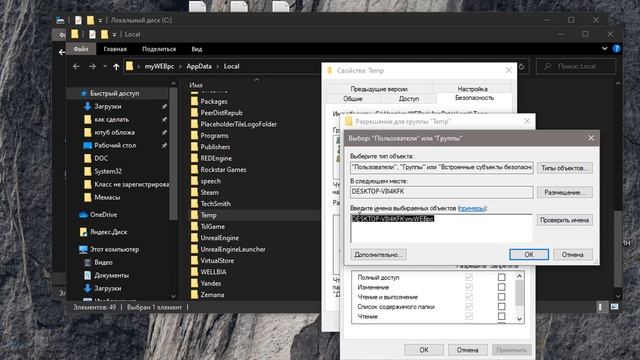The image size is (640, 360).
Task: Check deny box for Чтение и выполнение
Action: point(501,297)
